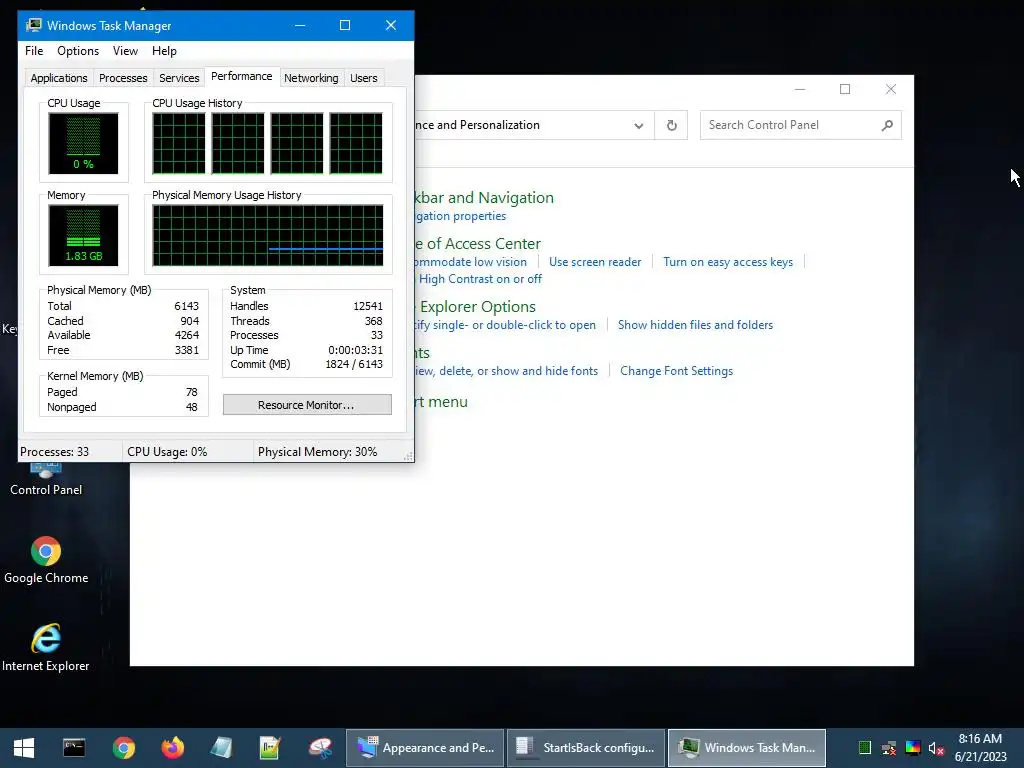Open the Change Font Settings link
1024x768 pixels.
click(x=676, y=371)
